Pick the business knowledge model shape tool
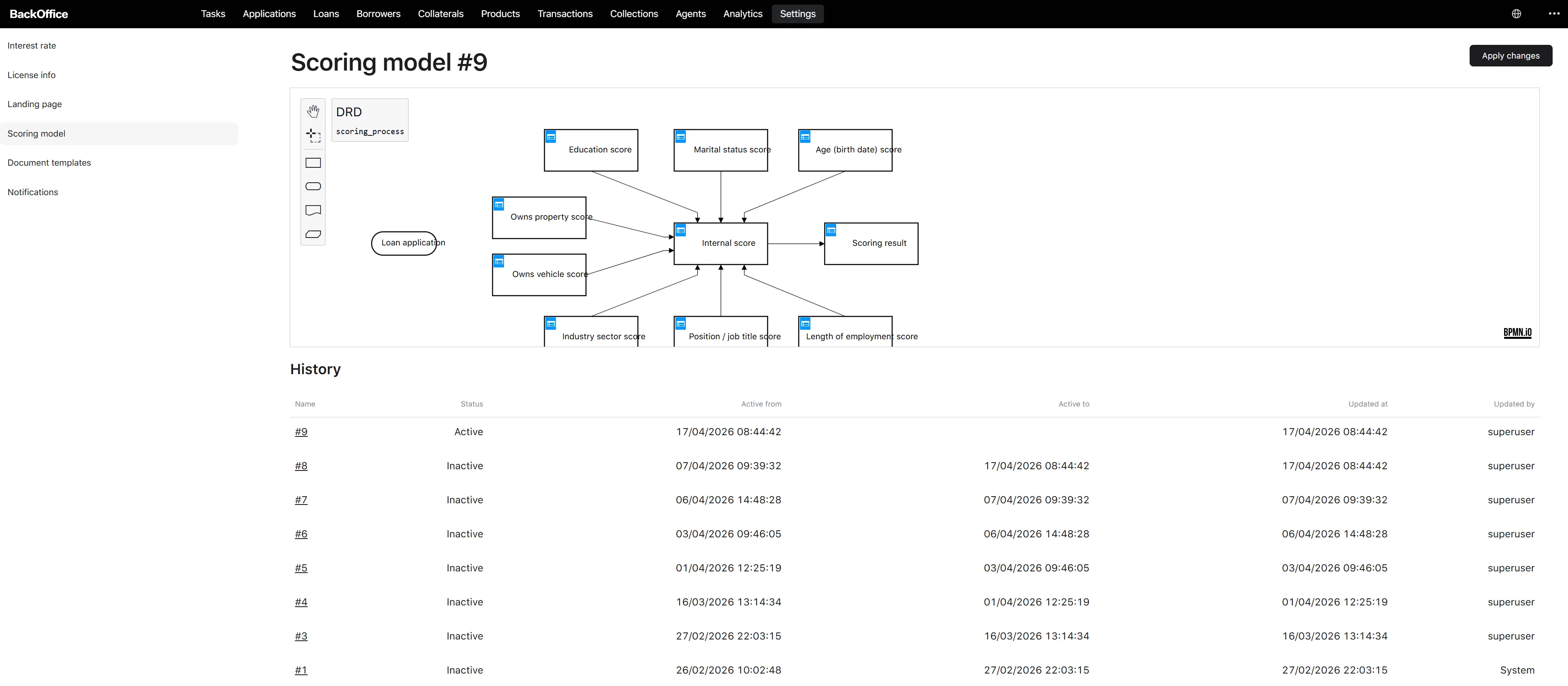 click(x=313, y=234)
